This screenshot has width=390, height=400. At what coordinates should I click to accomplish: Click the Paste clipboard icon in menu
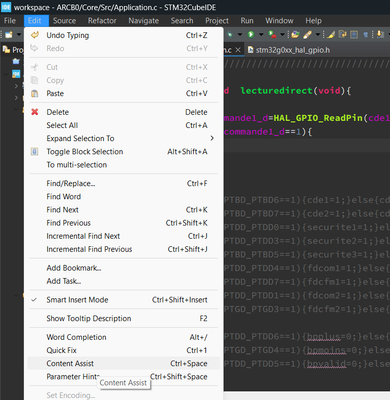pos(35,93)
